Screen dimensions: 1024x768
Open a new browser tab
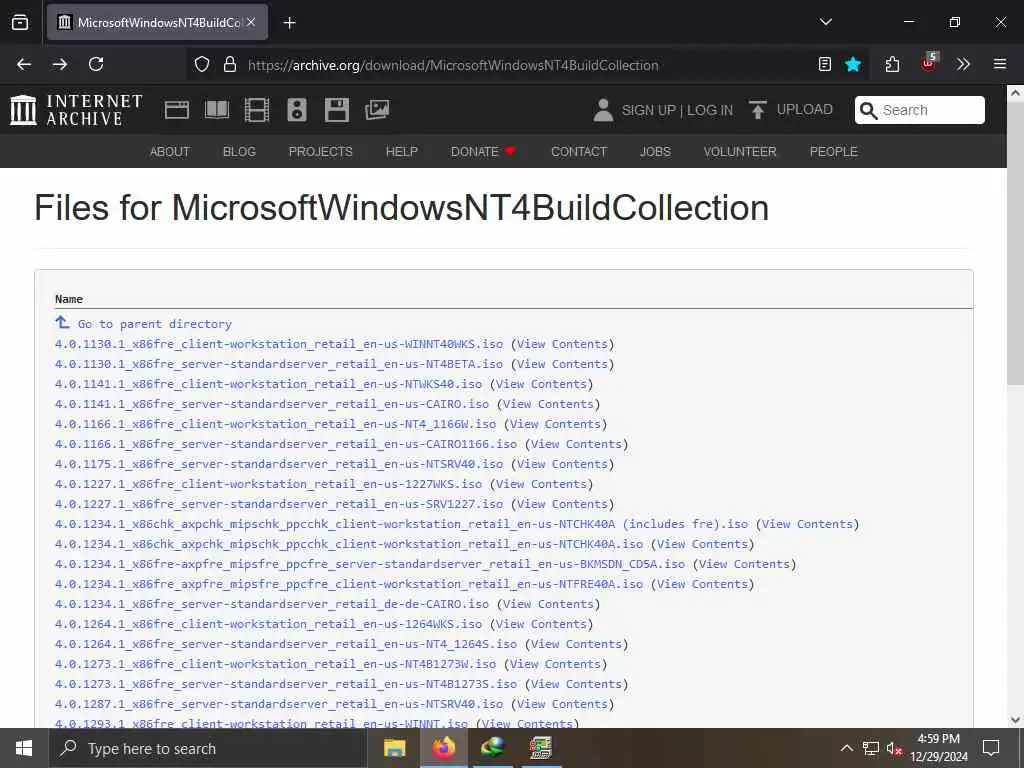click(289, 23)
